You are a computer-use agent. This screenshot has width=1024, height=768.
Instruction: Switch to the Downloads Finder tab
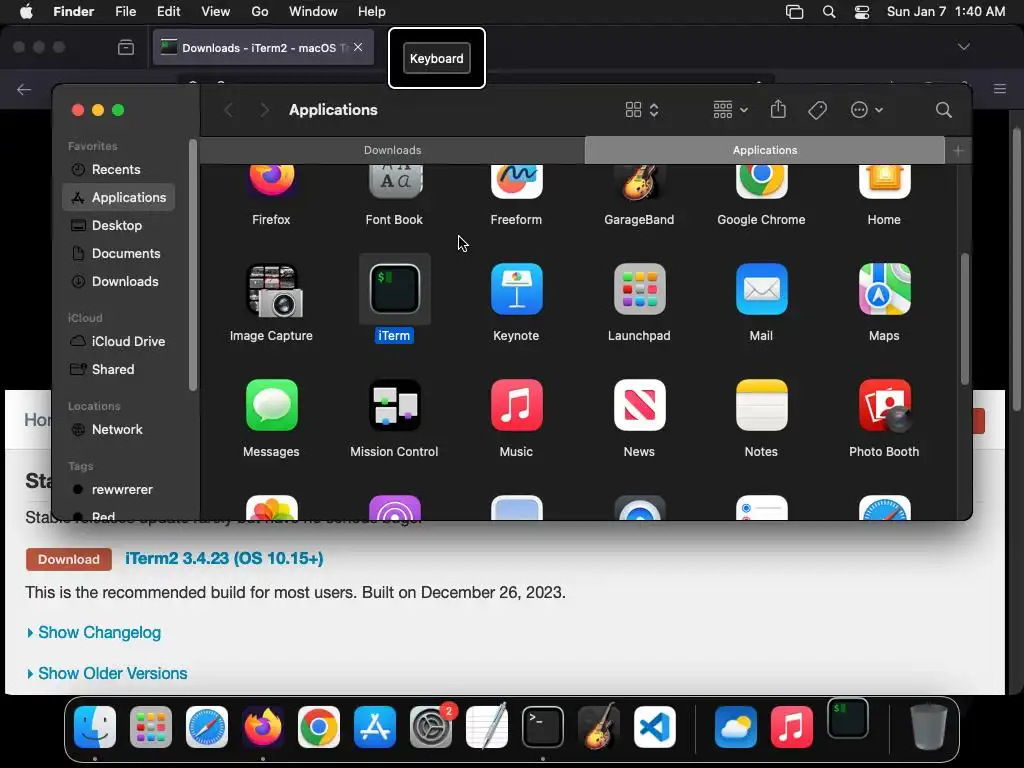coord(392,150)
